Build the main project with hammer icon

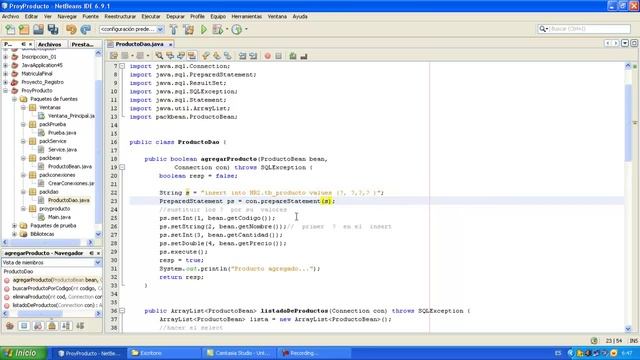click(x=173, y=29)
